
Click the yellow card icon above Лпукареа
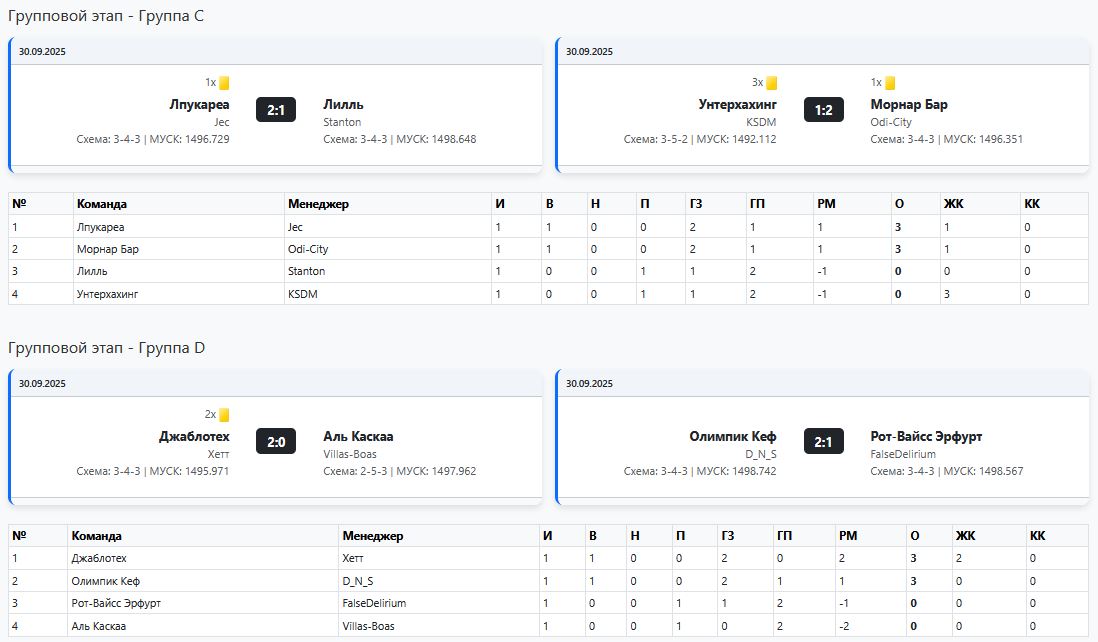(225, 83)
